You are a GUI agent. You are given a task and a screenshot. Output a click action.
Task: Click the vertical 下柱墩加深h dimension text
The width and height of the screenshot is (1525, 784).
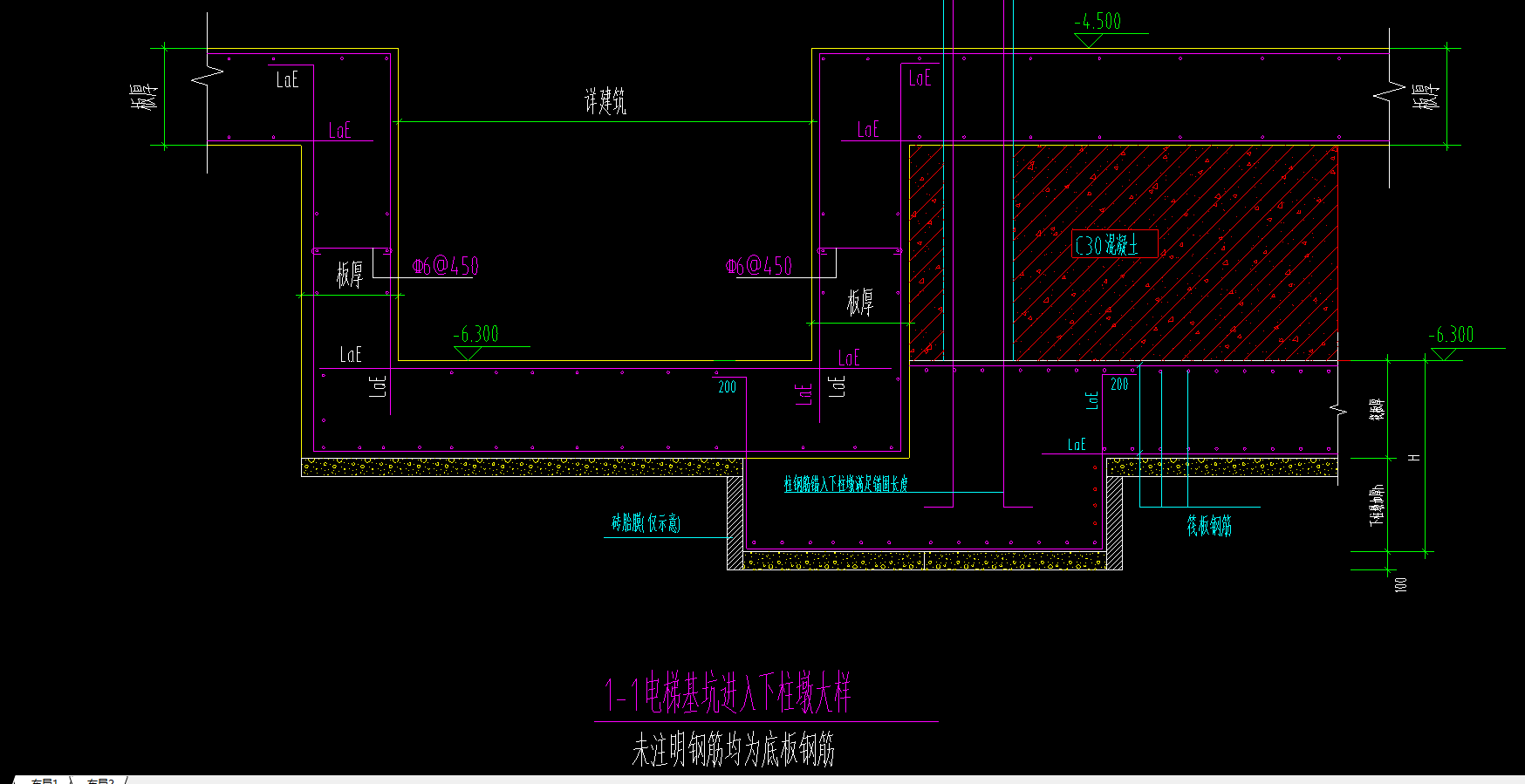pyautogui.click(x=1377, y=505)
